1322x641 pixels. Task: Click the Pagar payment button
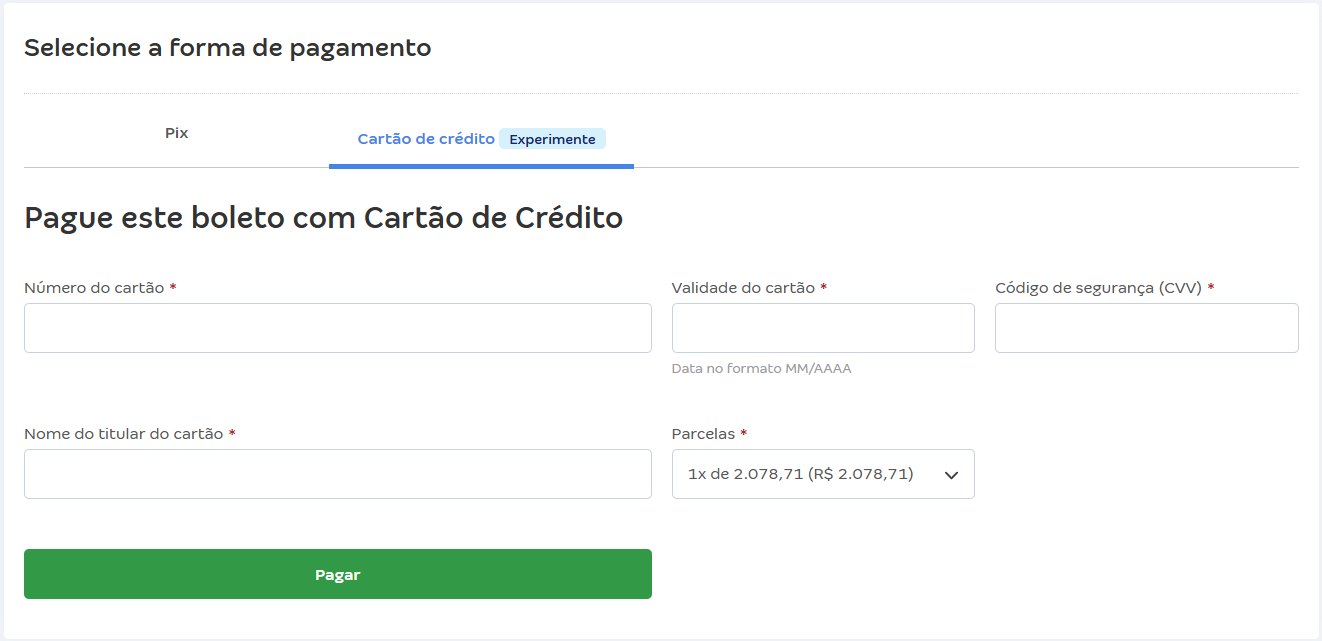pyautogui.click(x=337, y=574)
